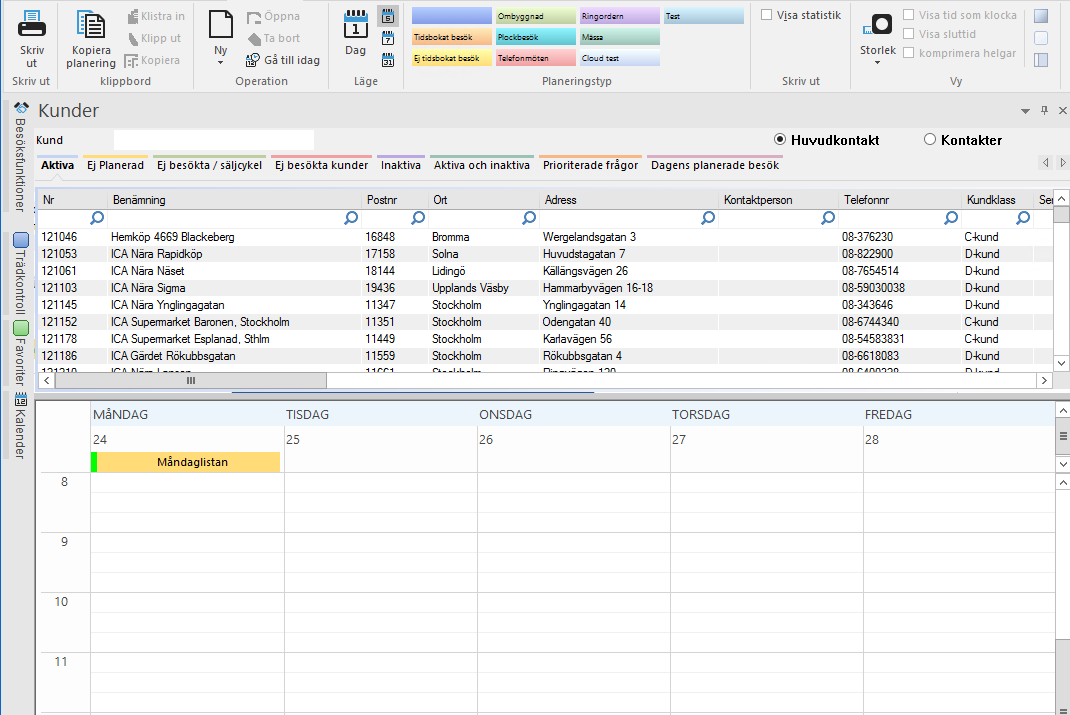The image size is (1070, 715).
Task: Click the small Kopiera button
Action: [x=152, y=60]
